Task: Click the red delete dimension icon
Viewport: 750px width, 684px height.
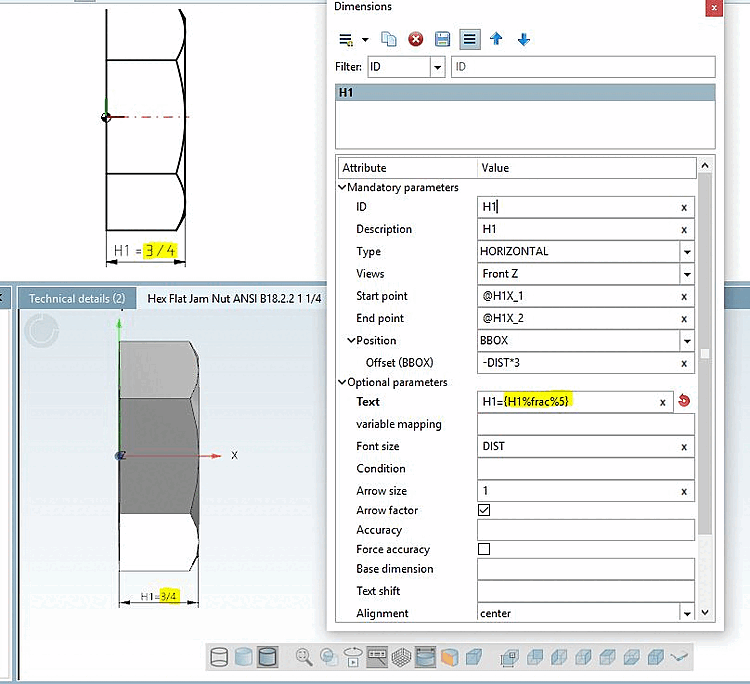Action: (416, 40)
